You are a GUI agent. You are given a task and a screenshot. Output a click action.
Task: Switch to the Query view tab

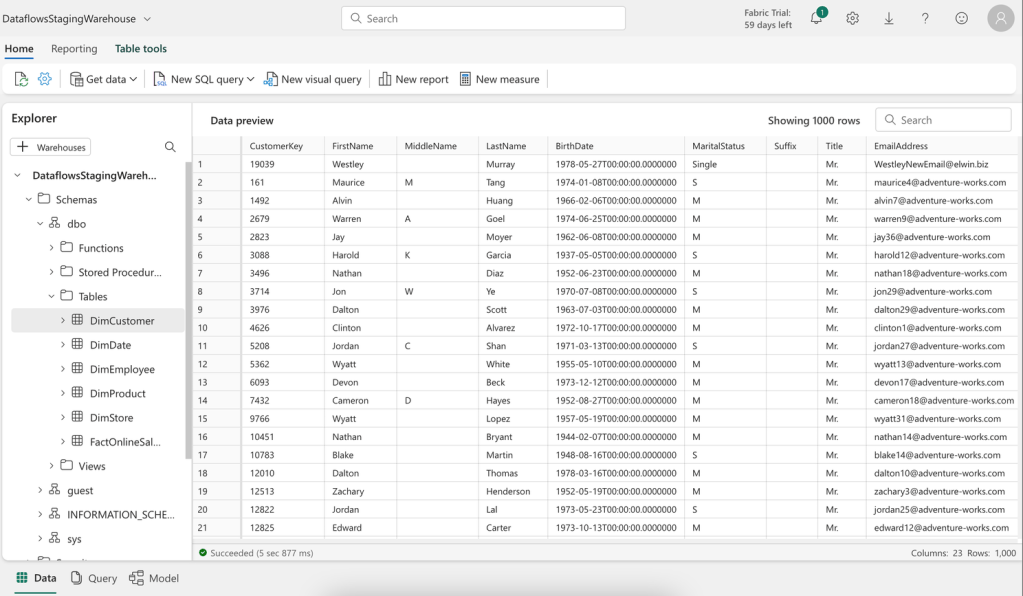tap(94, 578)
